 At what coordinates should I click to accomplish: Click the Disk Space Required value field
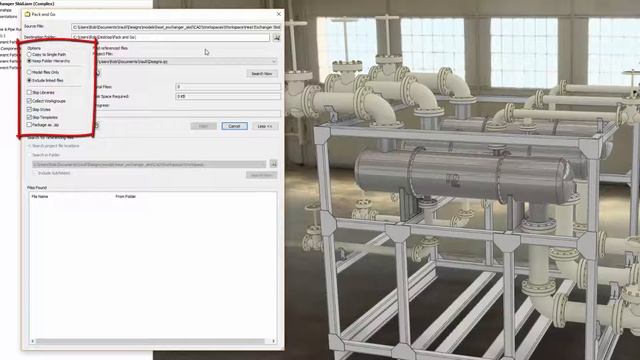pyautogui.click(x=228, y=96)
